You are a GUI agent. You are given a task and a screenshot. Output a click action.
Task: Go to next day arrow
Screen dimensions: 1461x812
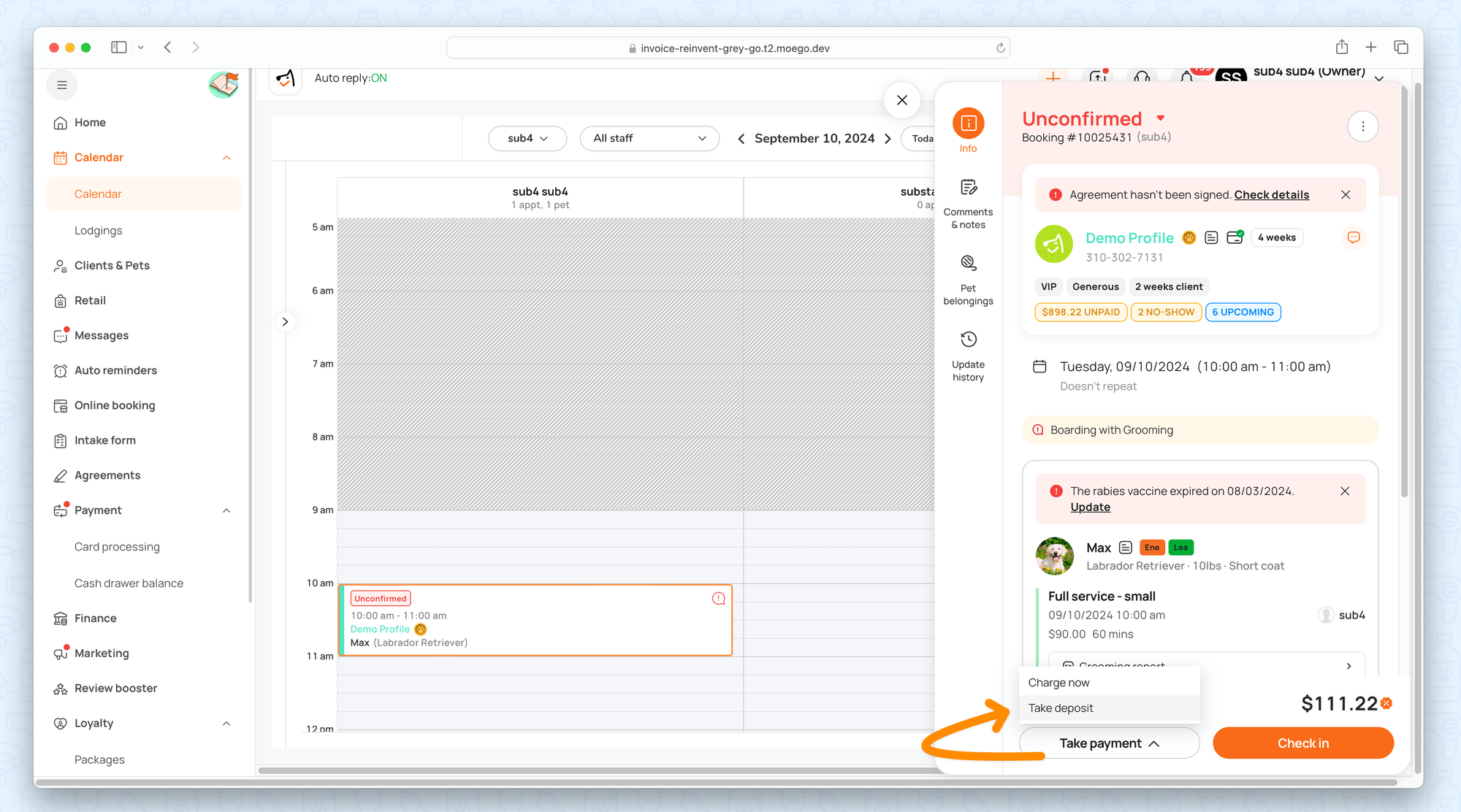pos(888,139)
